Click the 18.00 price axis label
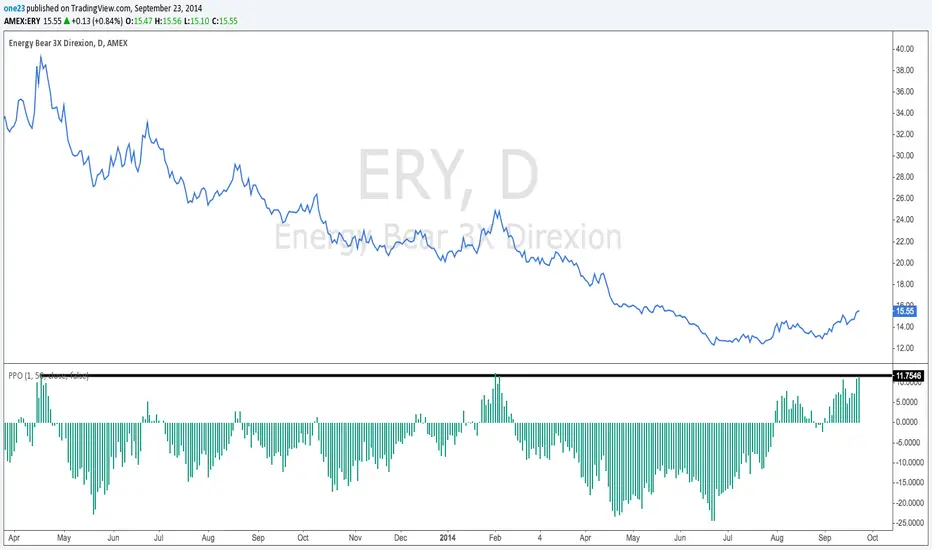932x550 pixels. [x=905, y=284]
